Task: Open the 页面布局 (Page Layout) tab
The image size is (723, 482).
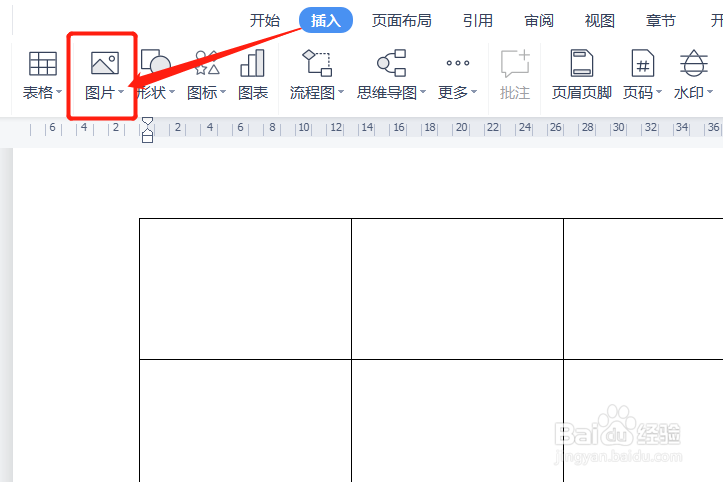Action: point(402,21)
